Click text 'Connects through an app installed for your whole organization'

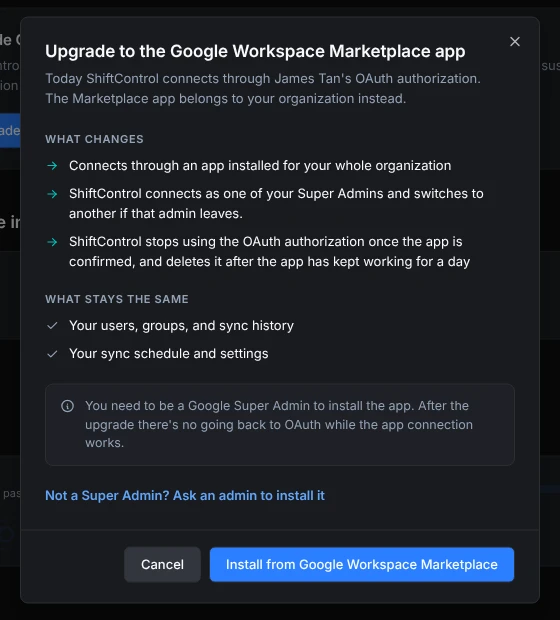click(x=260, y=166)
